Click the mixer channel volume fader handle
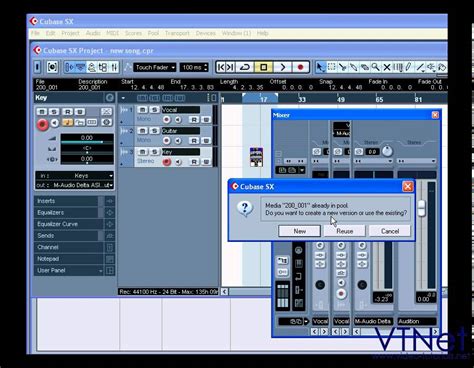 pyautogui.click(x=421, y=208)
